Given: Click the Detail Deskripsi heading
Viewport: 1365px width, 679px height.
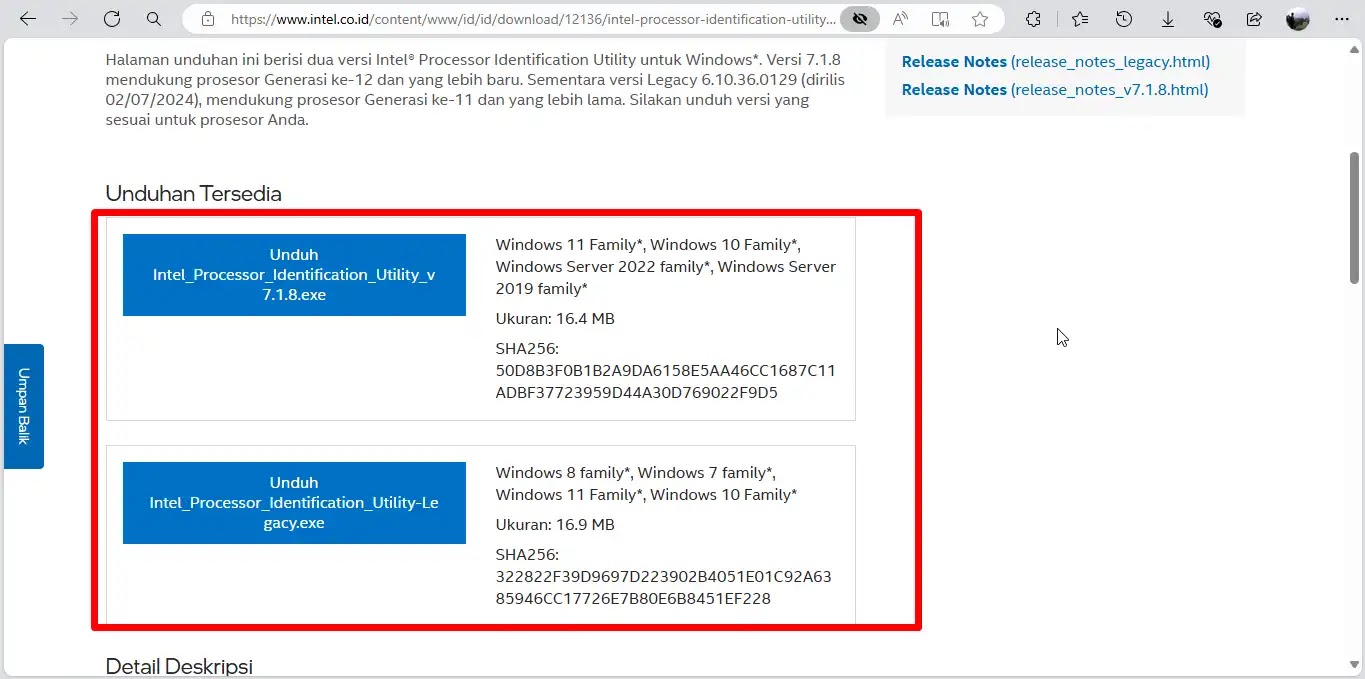Looking at the screenshot, I should [179, 666].
